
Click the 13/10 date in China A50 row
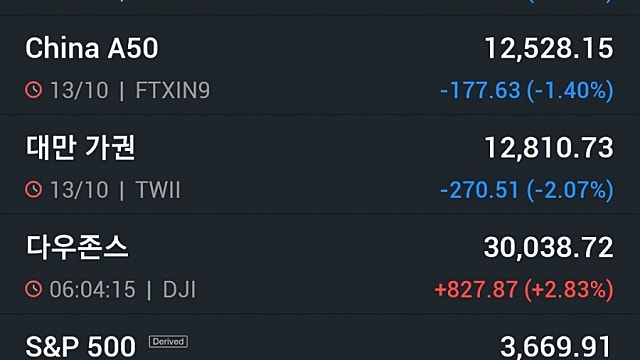(x=79, y=90)
